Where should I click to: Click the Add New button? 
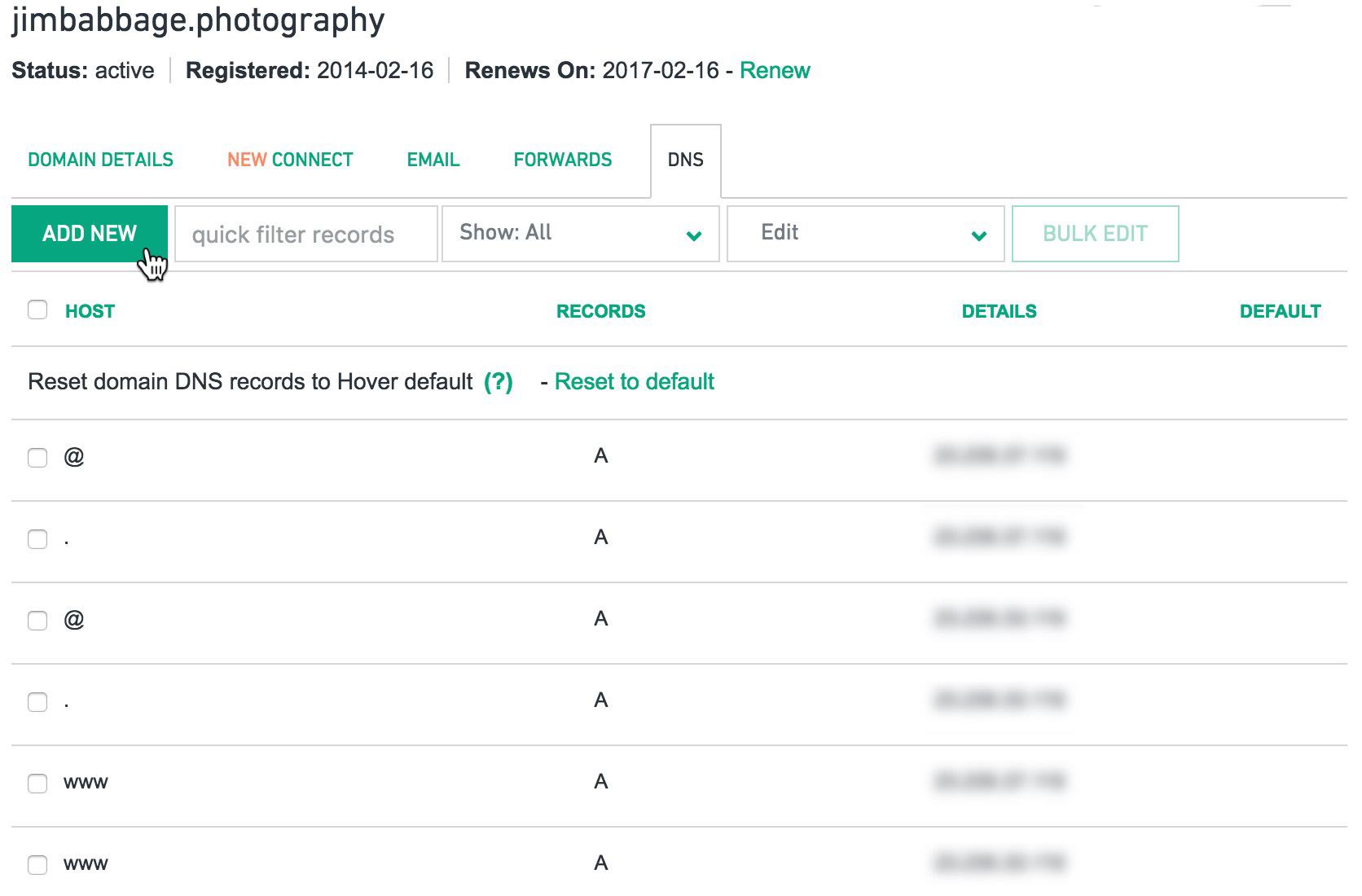90,234
